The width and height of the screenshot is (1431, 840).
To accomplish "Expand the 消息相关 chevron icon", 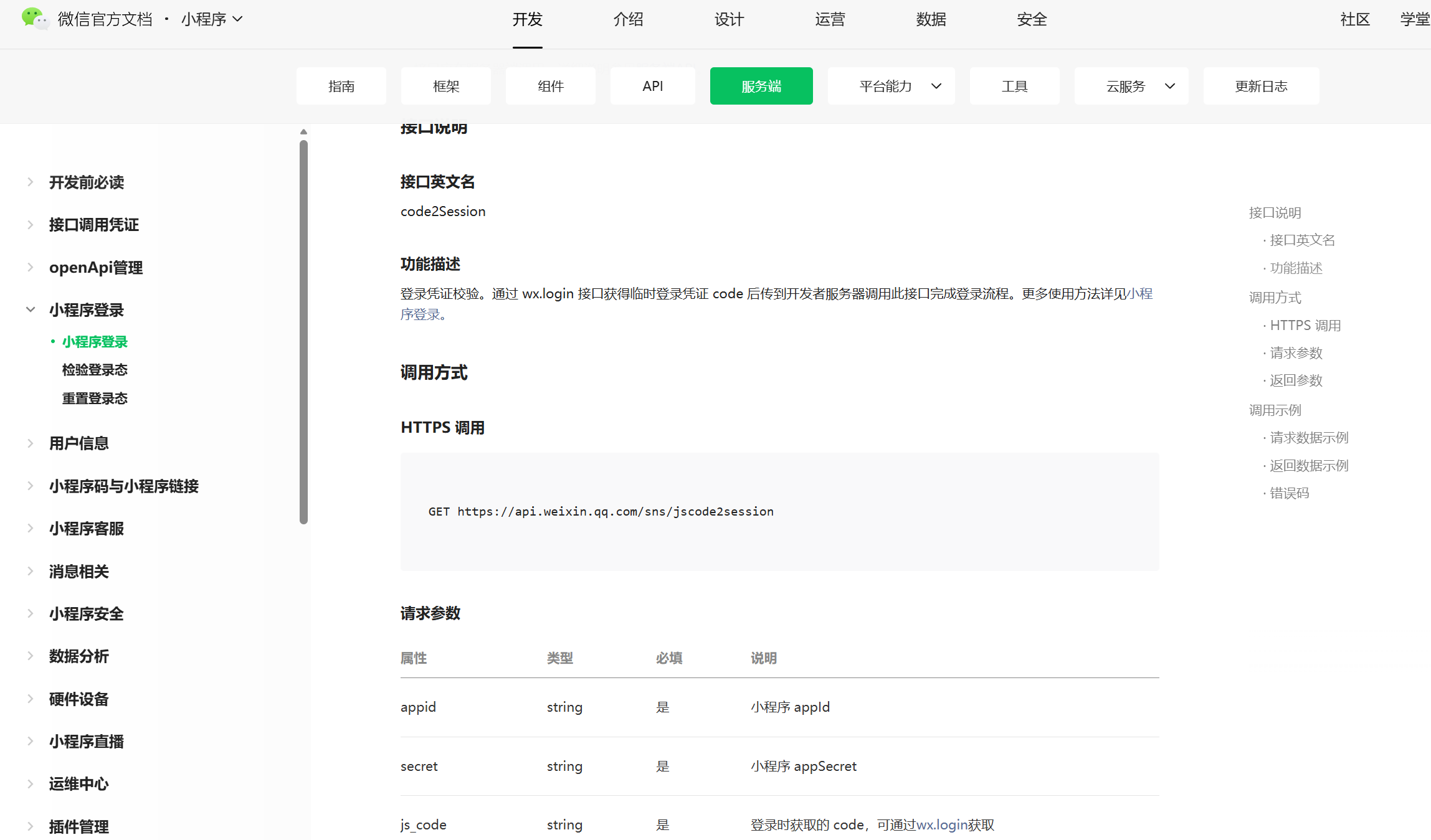I will coord(30,571).
